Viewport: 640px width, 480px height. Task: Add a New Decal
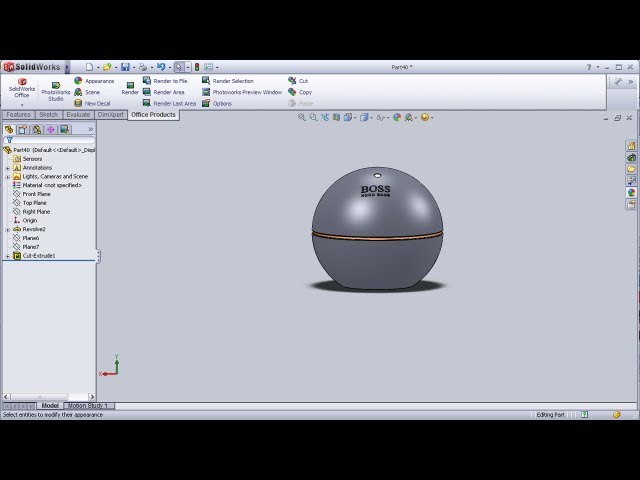(x=92, y=103)
